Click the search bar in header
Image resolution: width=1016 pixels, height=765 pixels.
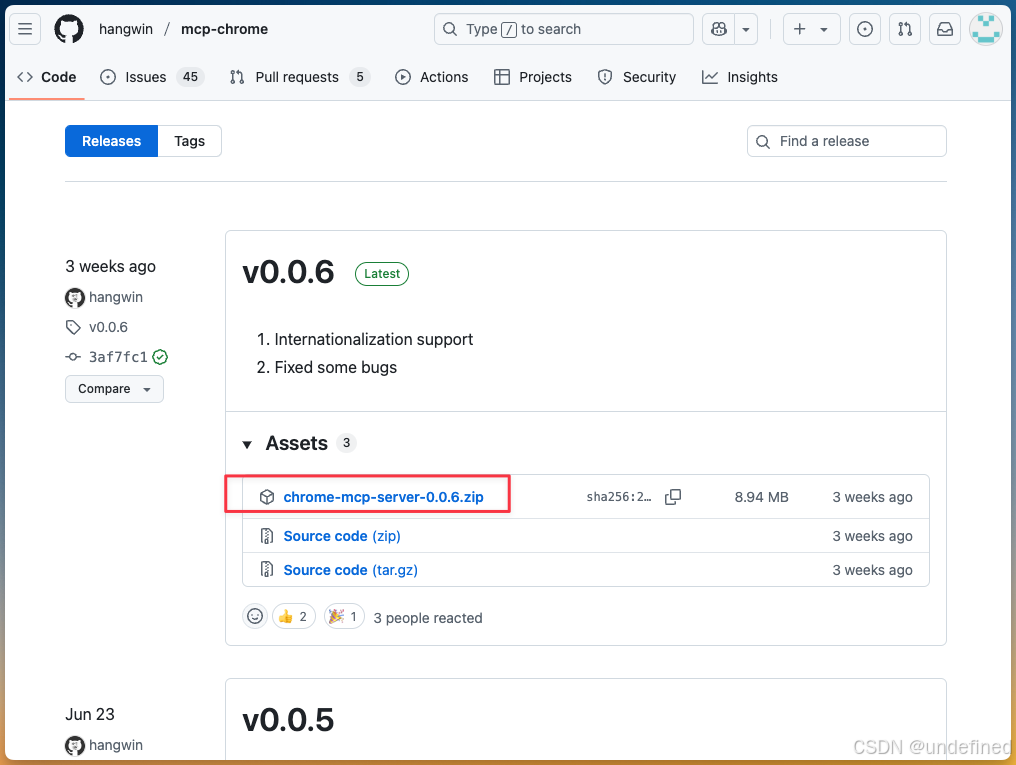[x=564, y=29]
